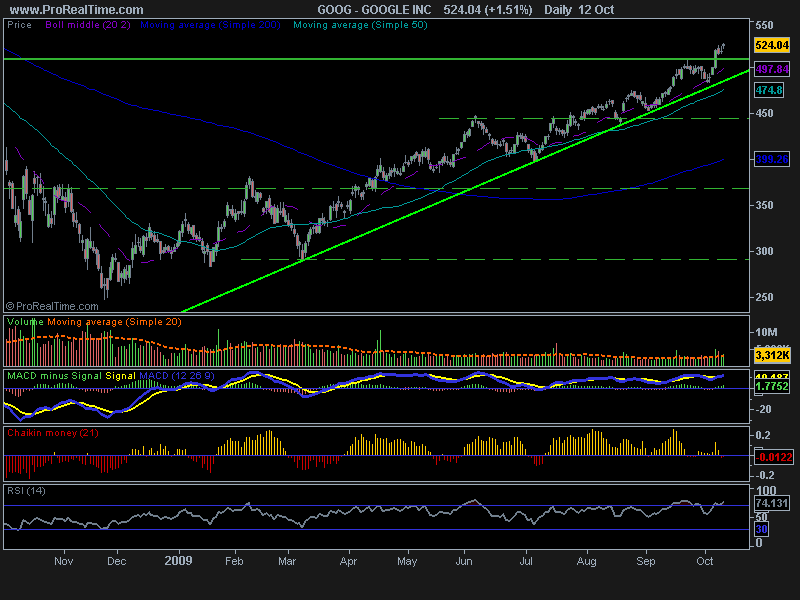Click the 10M volume axis label
The image size is (800, 600).
pos(766,332)
